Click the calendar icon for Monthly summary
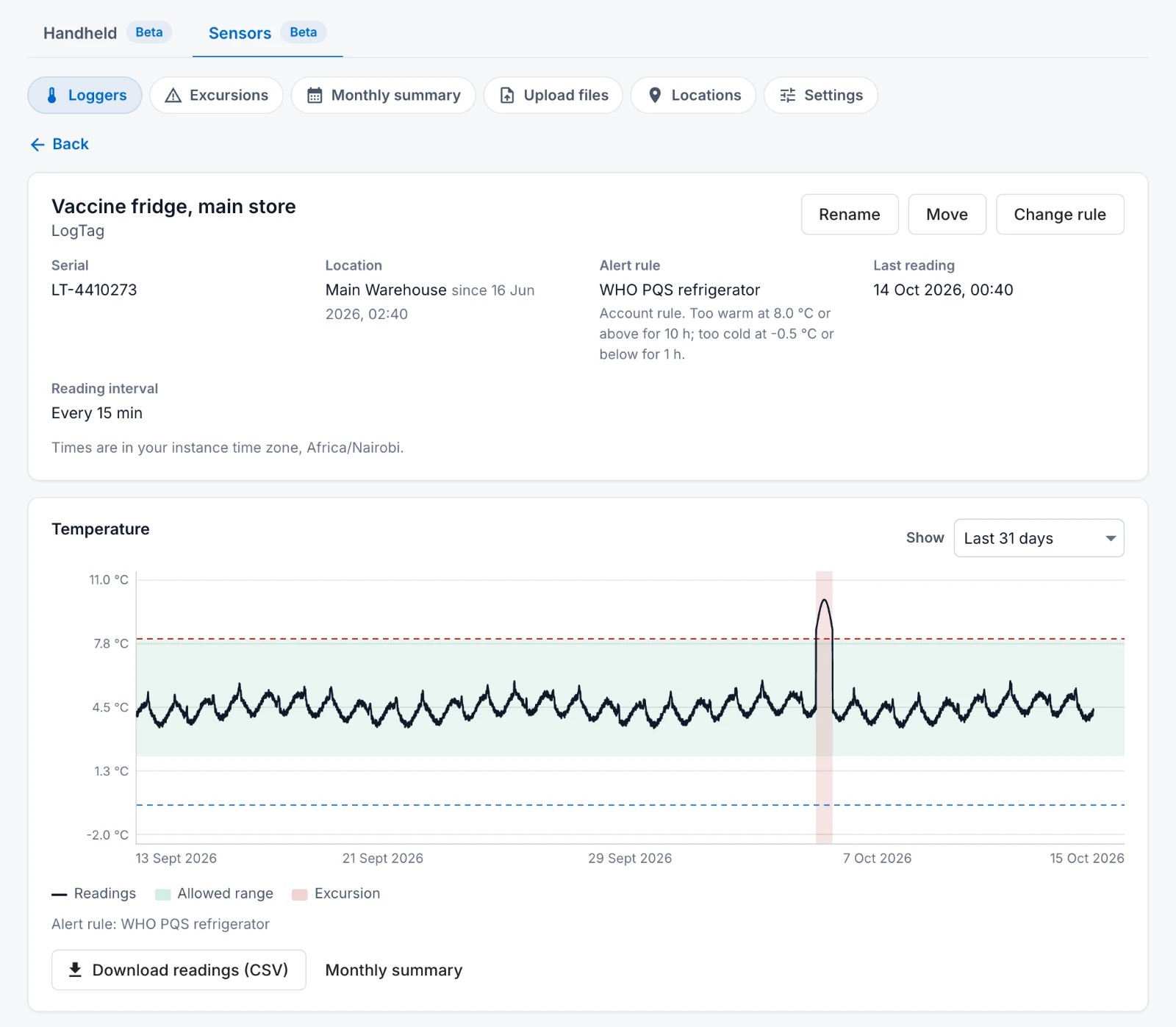1176x1027 pixels. [x=315, y=96]
